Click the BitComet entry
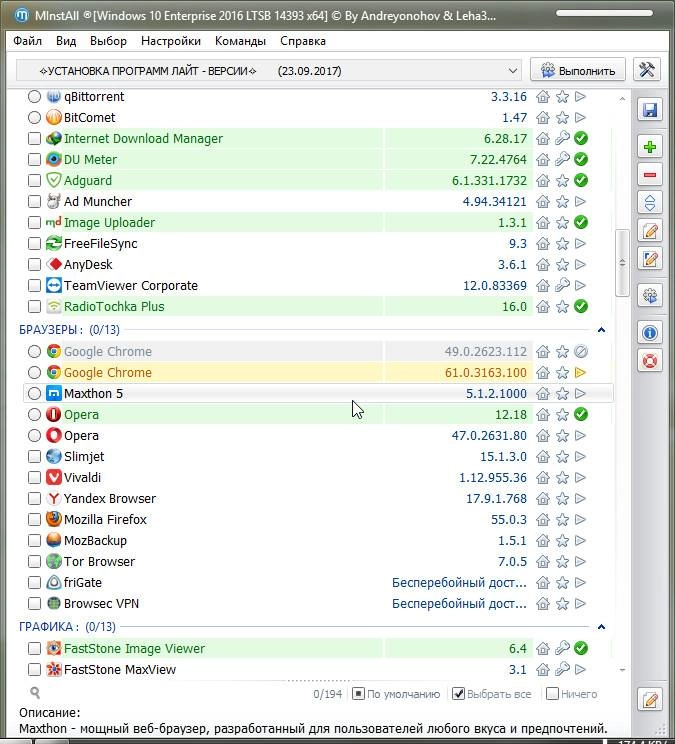The image size is (675, 744). (89, 118)
